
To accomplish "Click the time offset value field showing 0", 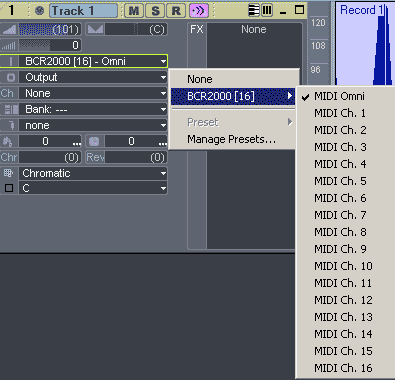I will (136, 141).
